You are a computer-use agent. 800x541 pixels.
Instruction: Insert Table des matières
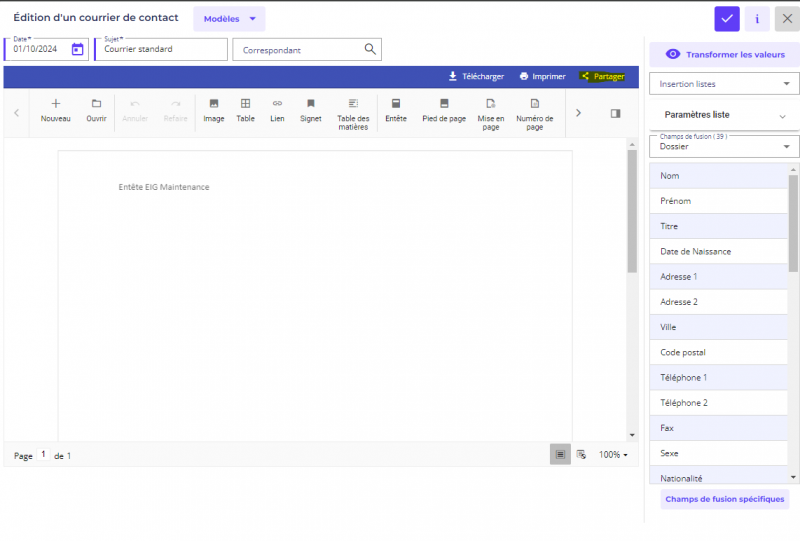[x=353, y=104]
